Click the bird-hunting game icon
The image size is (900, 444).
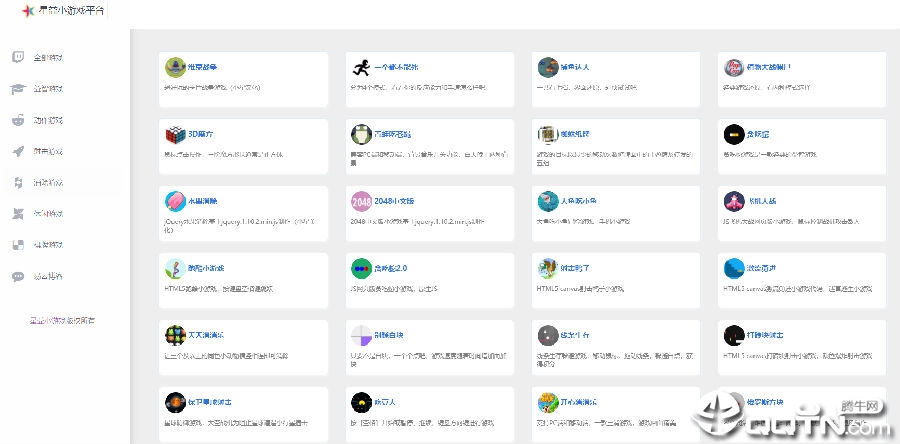click(x=548, y=268)
